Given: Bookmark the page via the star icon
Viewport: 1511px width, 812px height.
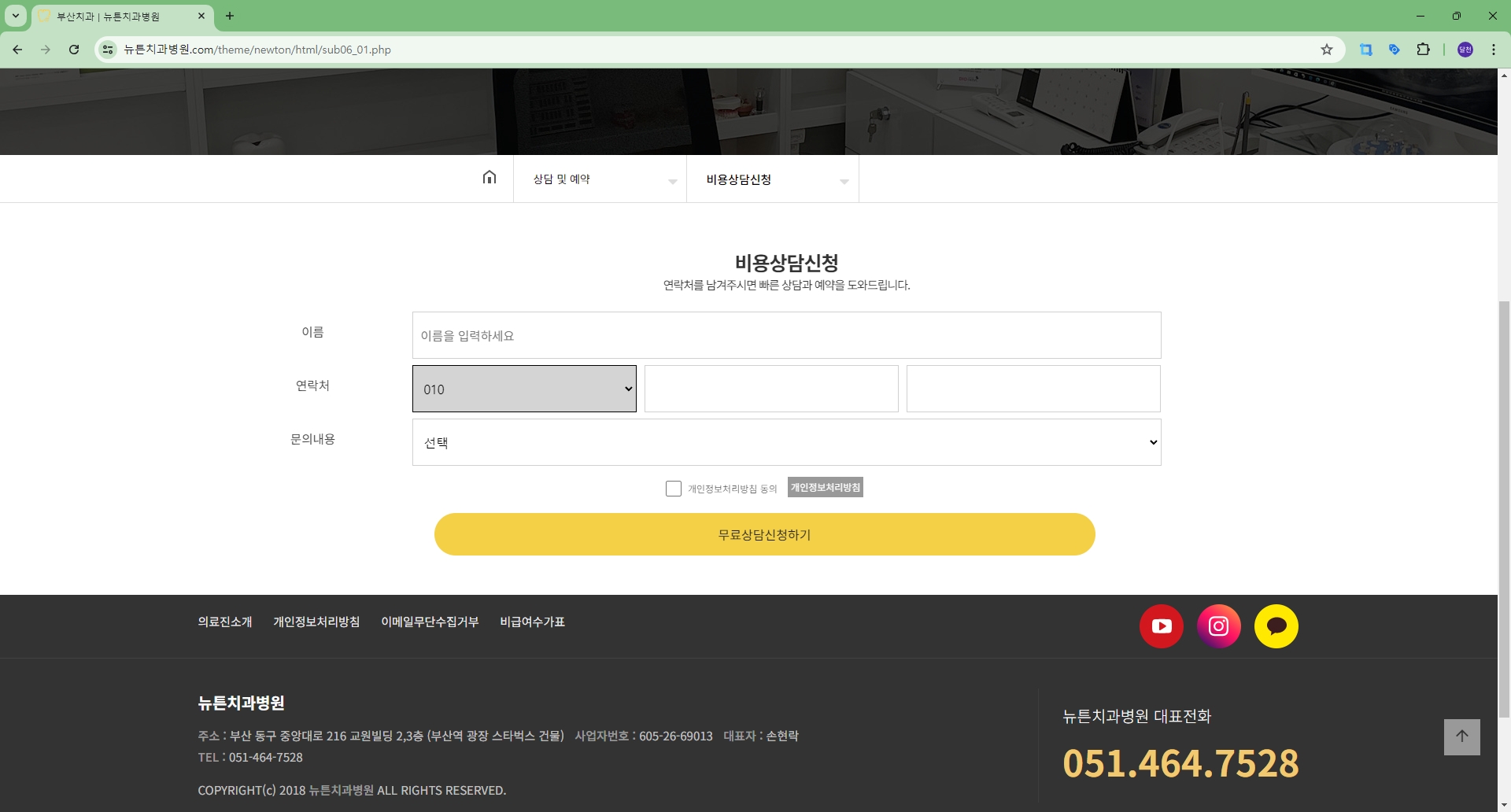Looking at the screenshot, I should click(1327, 49).
